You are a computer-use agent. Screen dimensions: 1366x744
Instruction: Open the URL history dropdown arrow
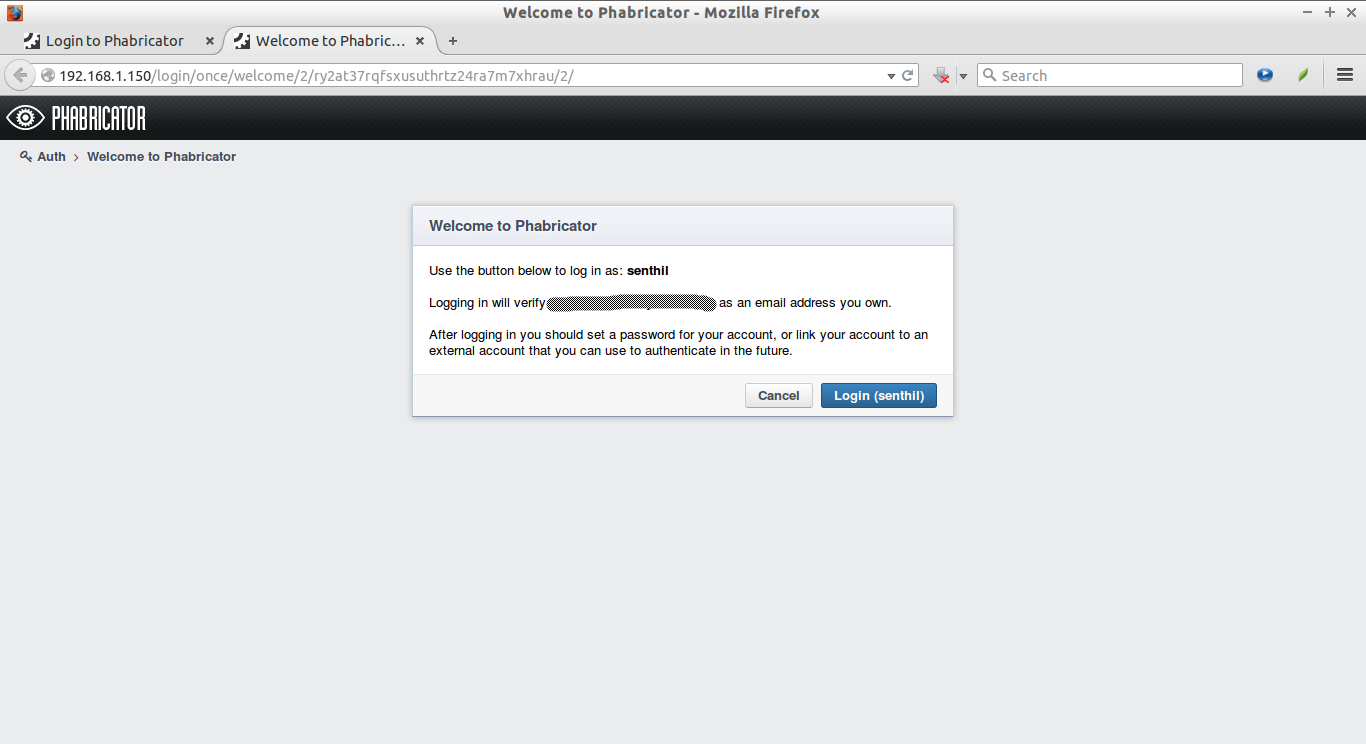coord(891,76)
